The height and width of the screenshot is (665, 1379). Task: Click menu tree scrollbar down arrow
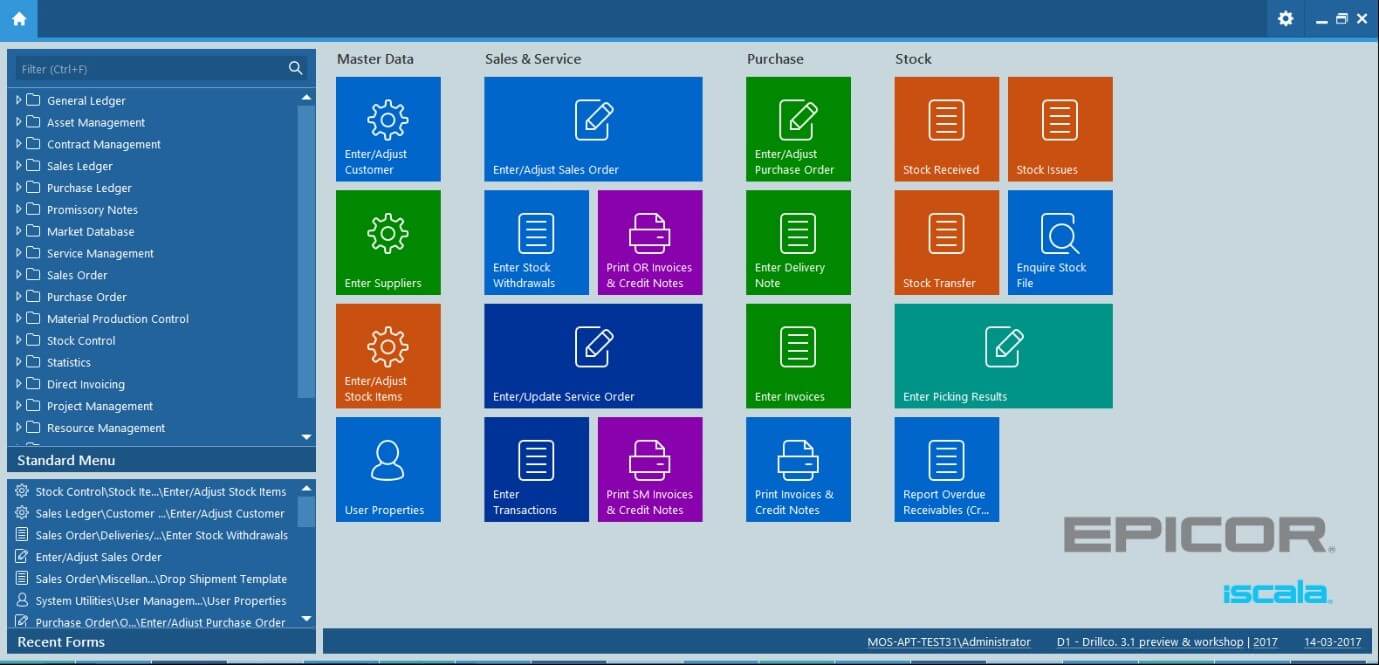(307, 437)
